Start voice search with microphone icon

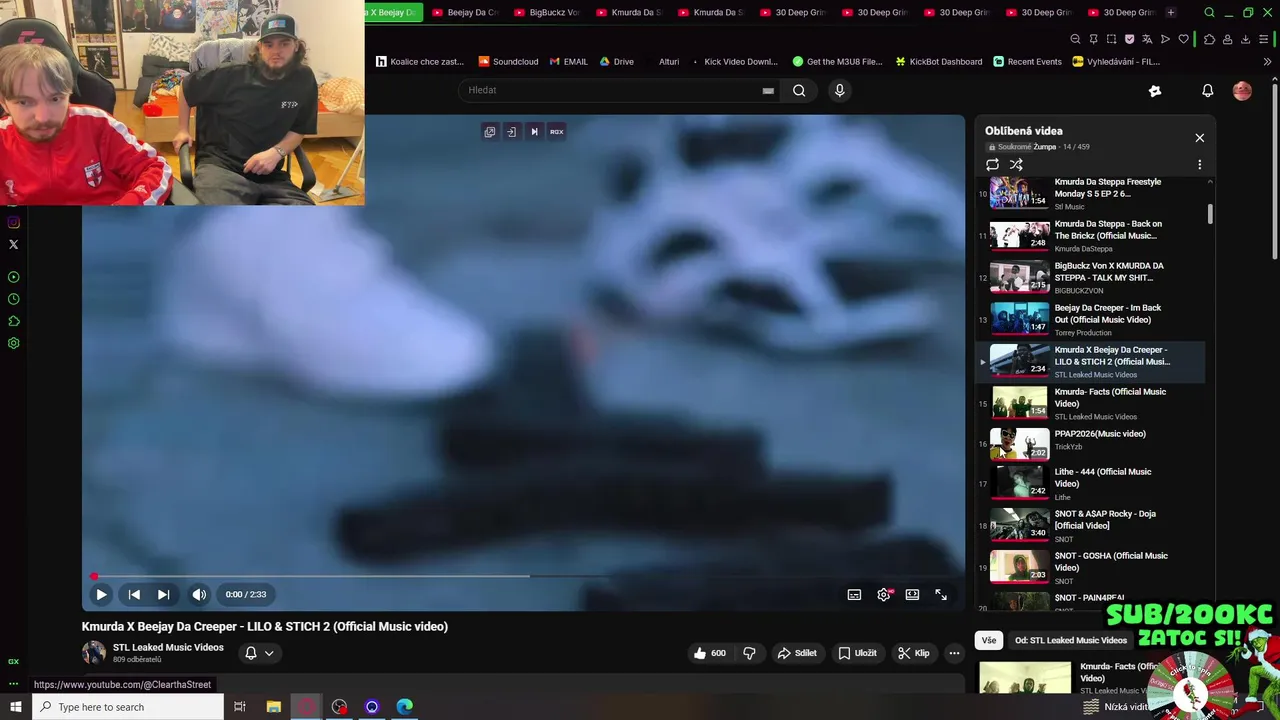839,90
